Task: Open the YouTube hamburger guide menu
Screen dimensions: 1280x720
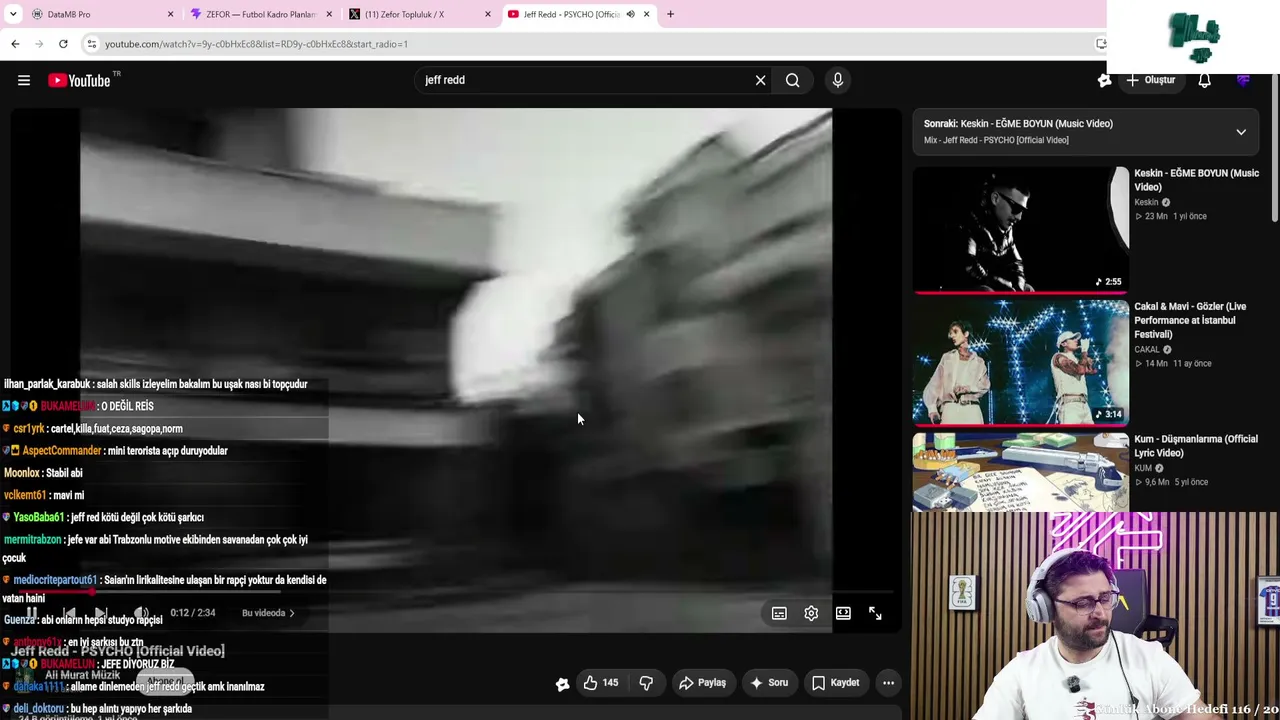Action: tap(24, 80)
